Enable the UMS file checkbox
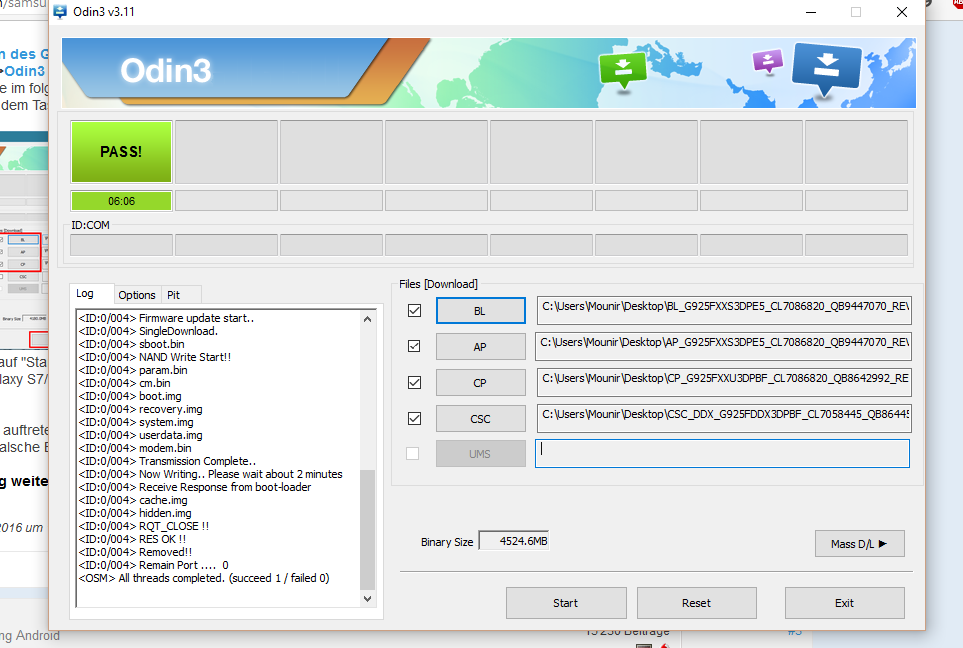This screenshot has height=648, width=963. tap(413, 454)
